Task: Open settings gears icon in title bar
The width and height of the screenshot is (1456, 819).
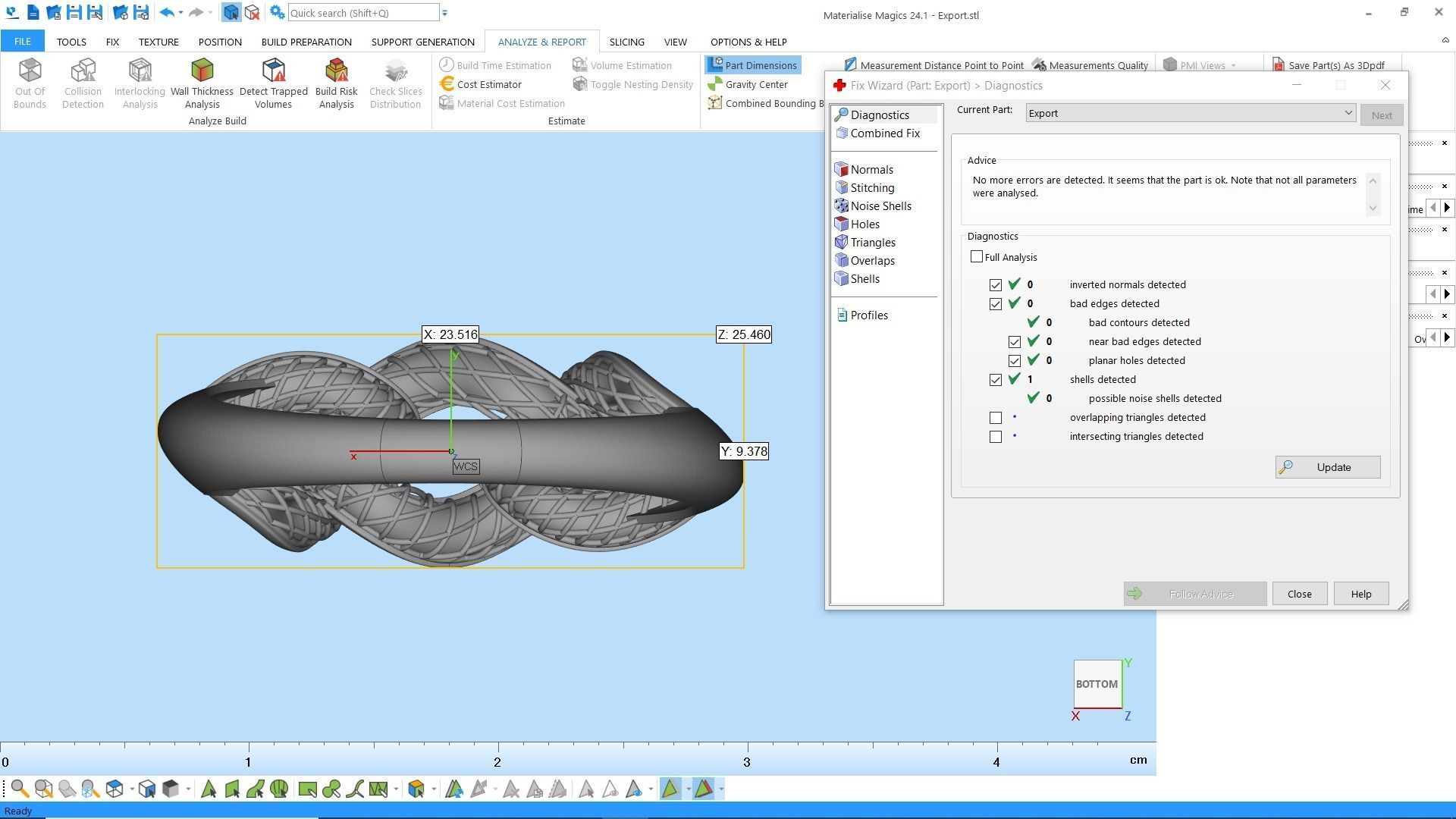Action: pos(277,13)
